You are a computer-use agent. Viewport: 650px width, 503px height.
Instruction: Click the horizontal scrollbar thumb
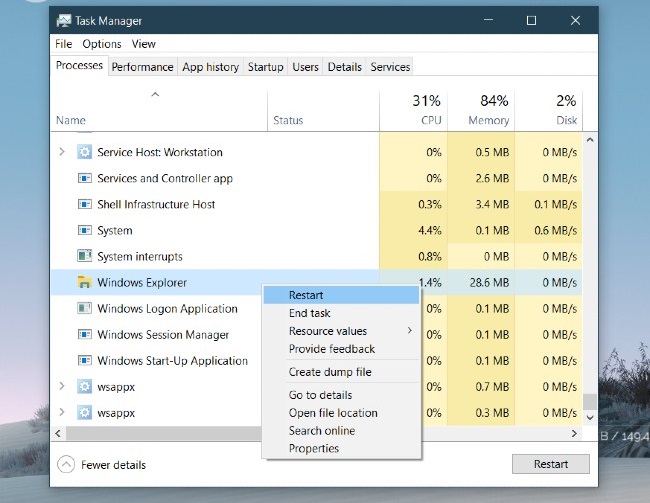[164, 433]
